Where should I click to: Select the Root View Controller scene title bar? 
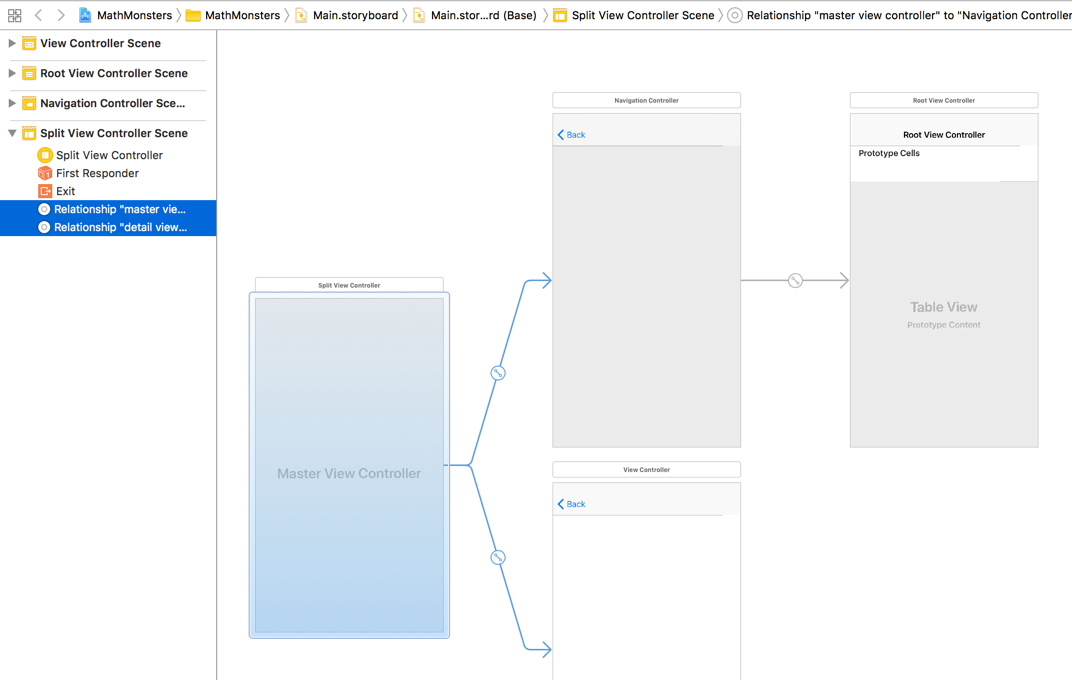pos(944,100)
